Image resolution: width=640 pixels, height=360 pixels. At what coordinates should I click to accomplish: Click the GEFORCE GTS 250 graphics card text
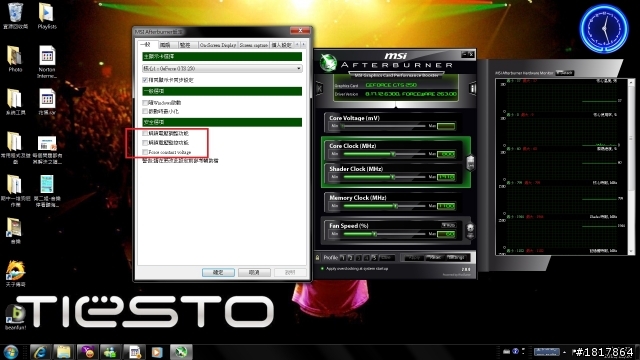(391, 85)
